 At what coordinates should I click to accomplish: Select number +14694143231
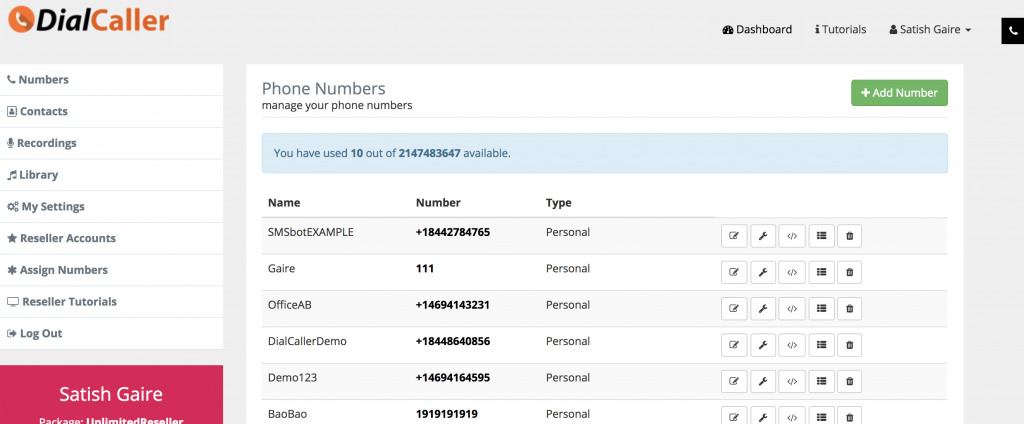(x=453, y=304)
